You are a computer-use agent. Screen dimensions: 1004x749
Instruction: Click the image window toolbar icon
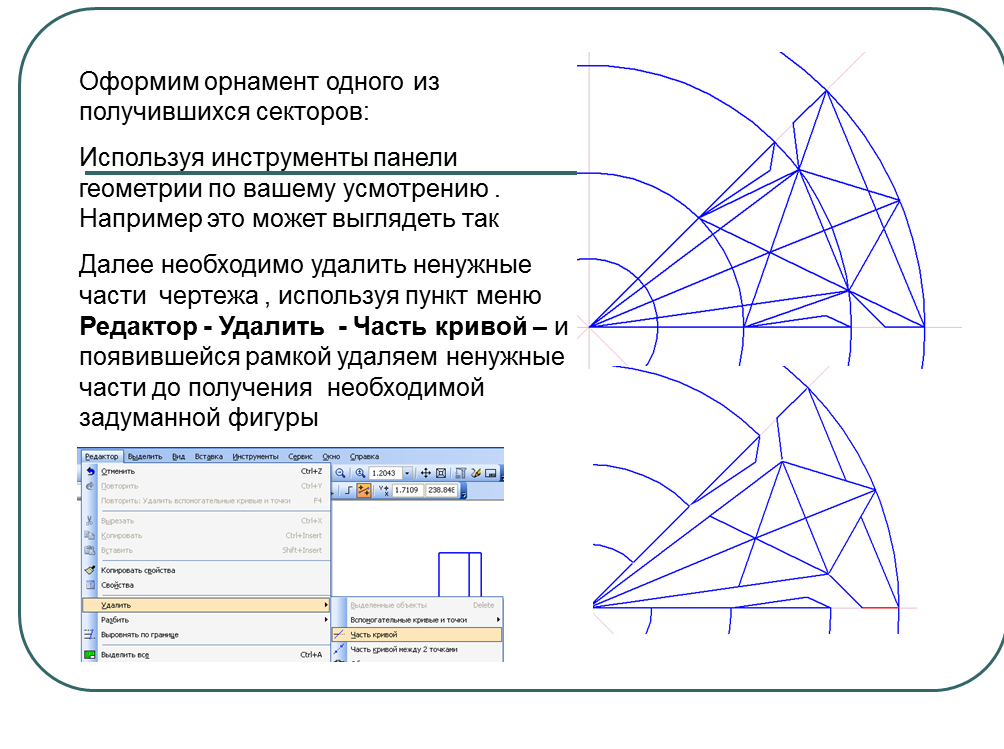[491, 473]
